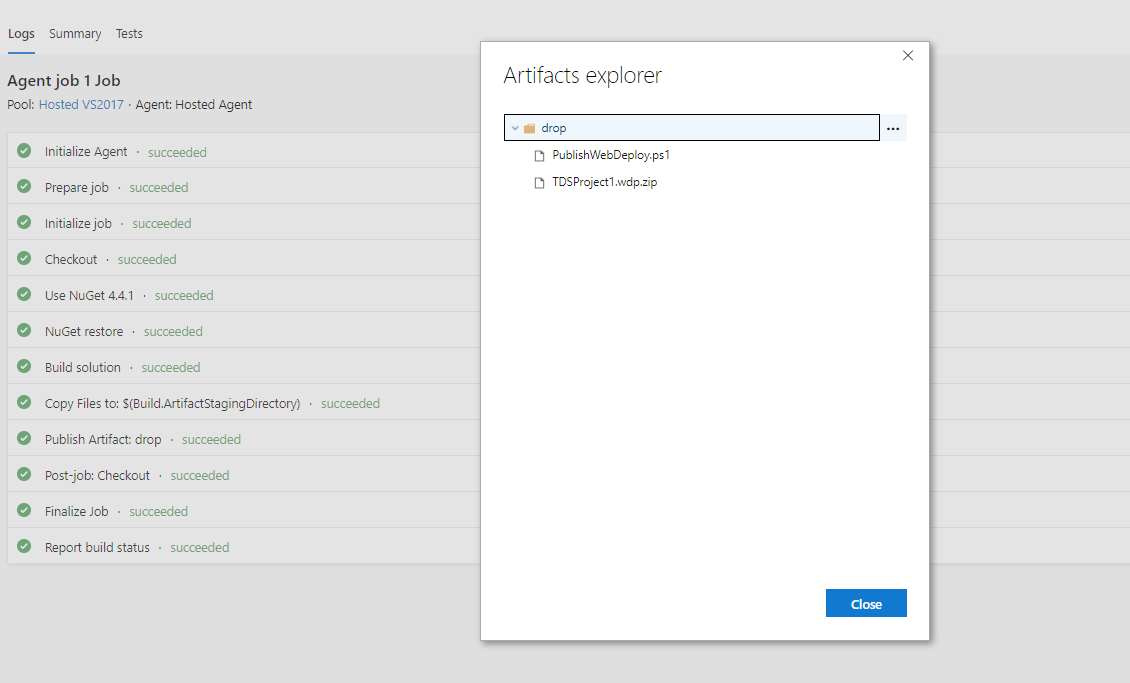The image size is (1130, 683).
Task: Click the success icon next to Build solution
Action: [23, 367]
